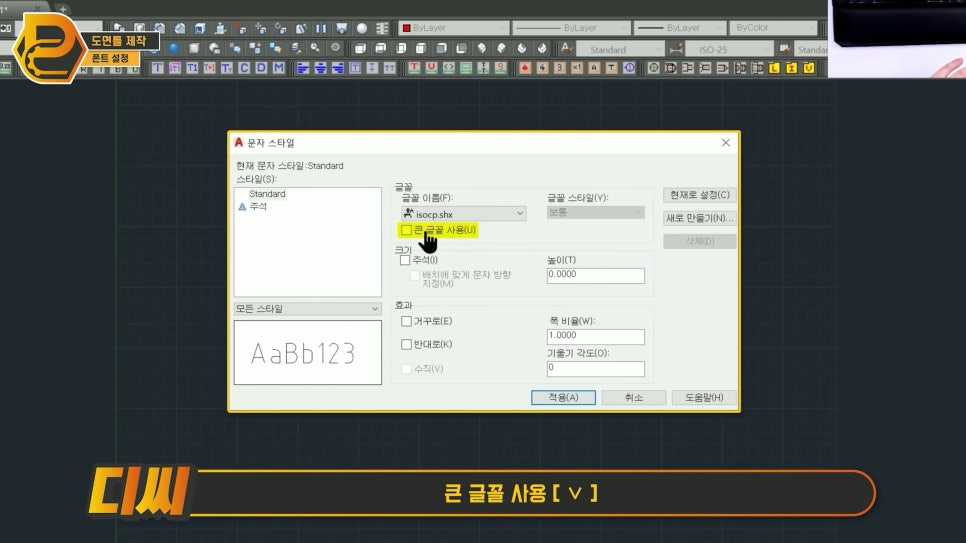
Task: Open dimension style icon beside ISO-25 dropdown
Action: point(676,48)
